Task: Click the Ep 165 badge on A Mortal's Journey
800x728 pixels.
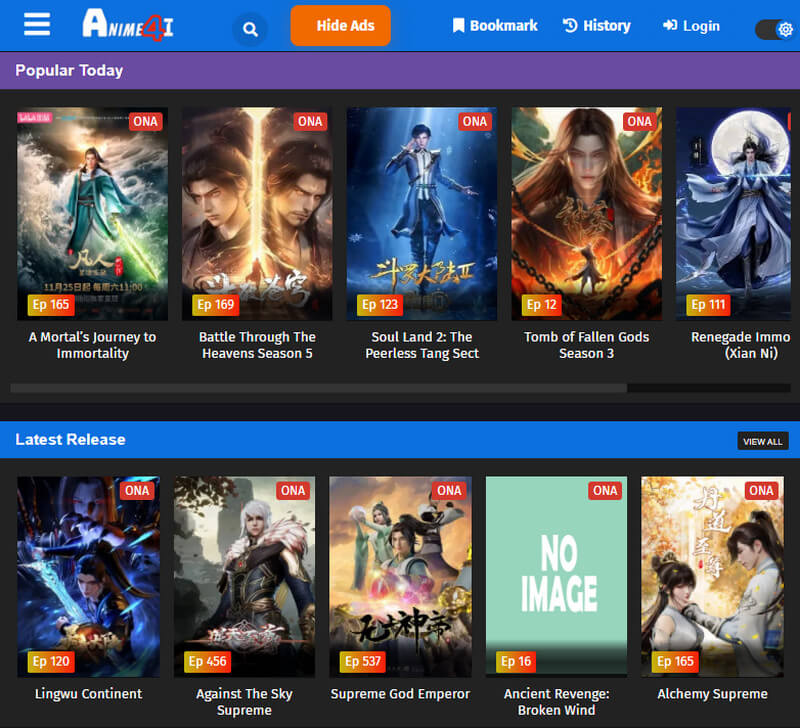Action: [51, 305]
